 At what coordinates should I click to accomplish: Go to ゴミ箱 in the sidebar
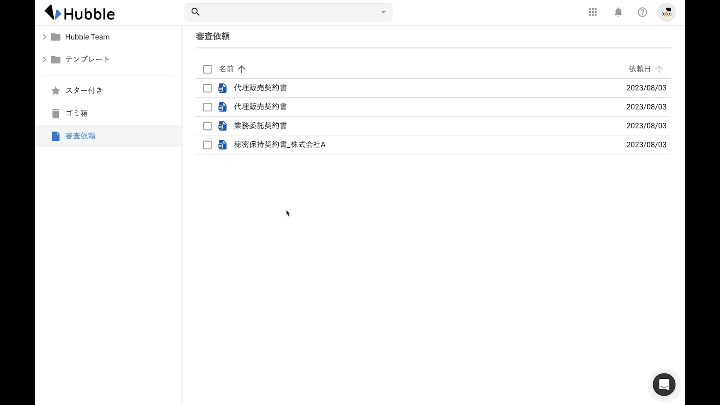point(79,113)
